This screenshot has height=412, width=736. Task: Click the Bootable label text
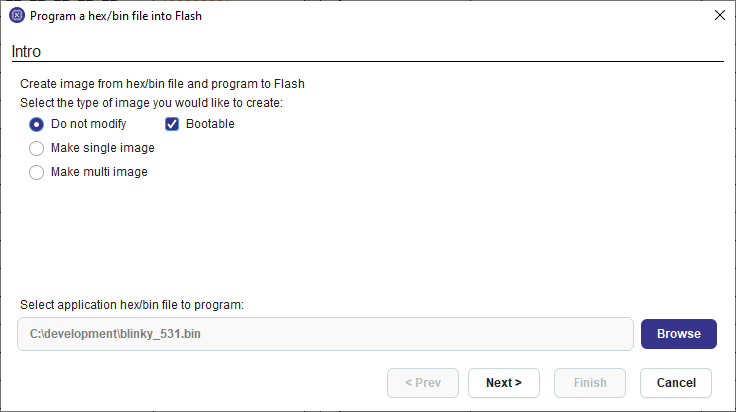click(210, 124)
